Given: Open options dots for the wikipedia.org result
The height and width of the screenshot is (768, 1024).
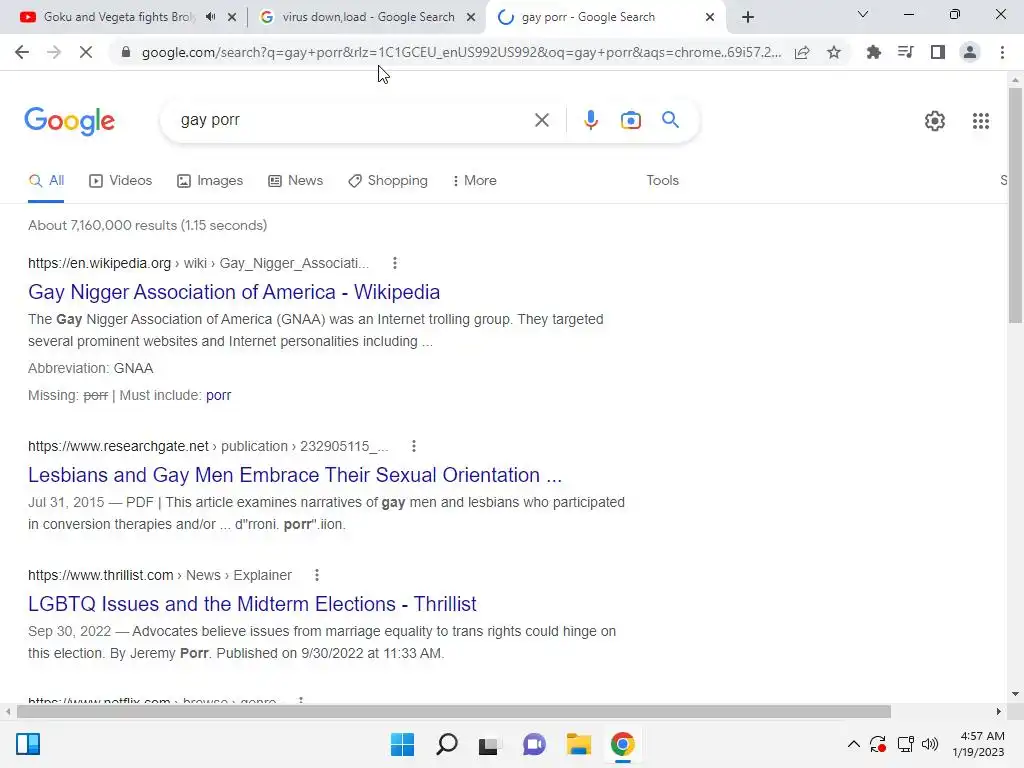Looking at the screenshot, I should tap(394, 263).
